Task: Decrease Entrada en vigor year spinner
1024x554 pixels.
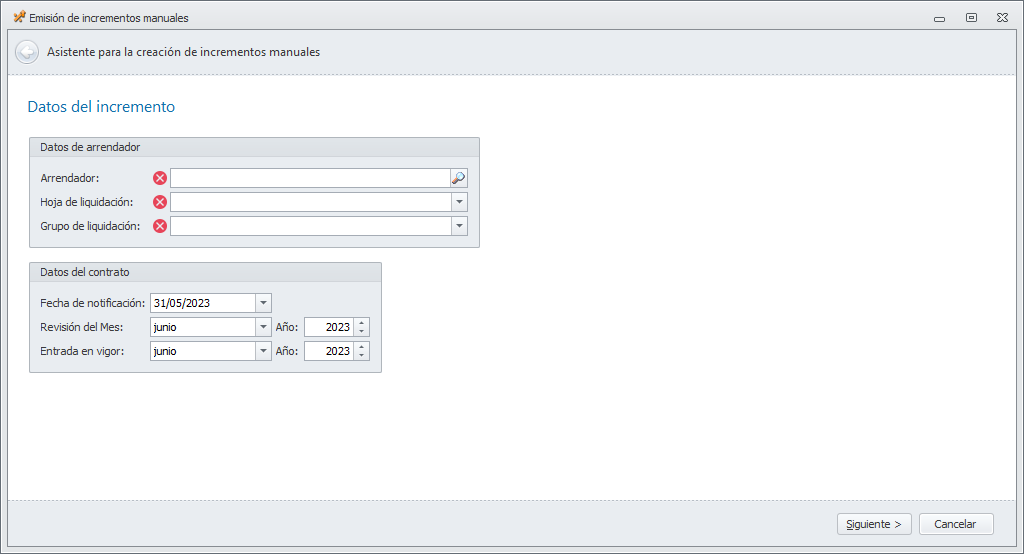Action: (361, 355)
